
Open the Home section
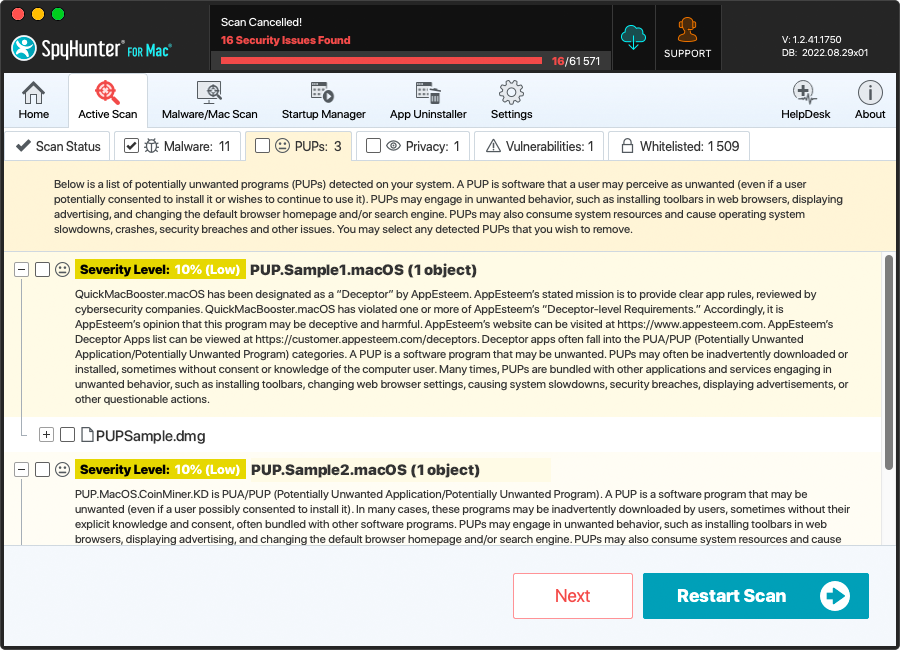[x=33, y=101]
